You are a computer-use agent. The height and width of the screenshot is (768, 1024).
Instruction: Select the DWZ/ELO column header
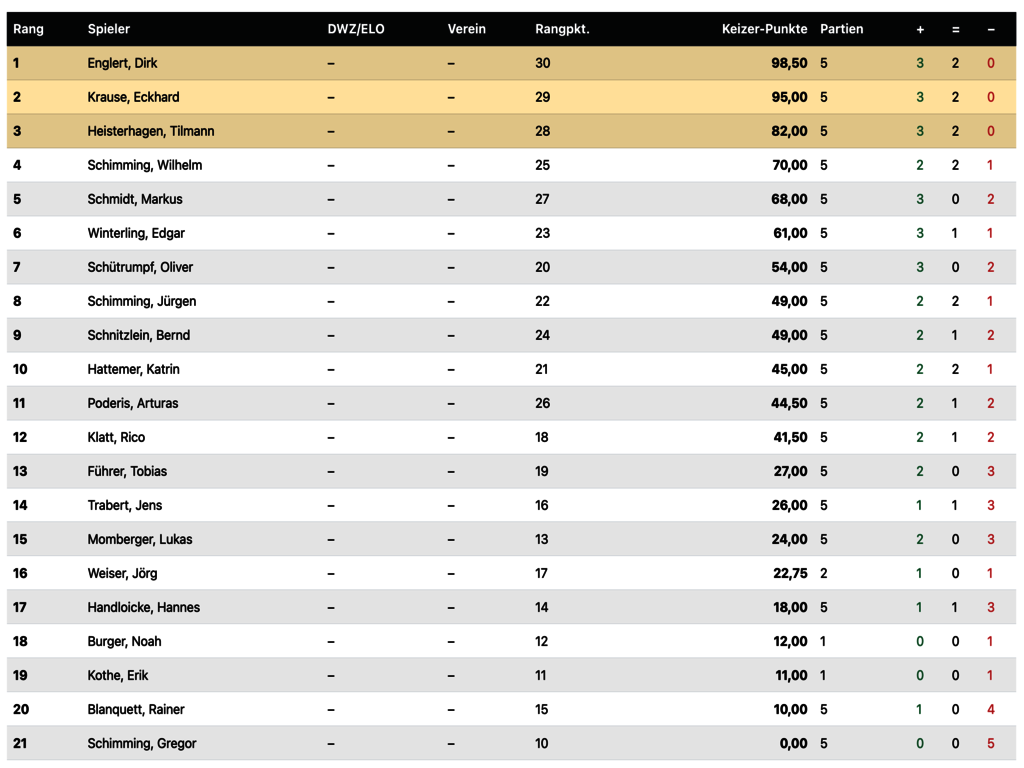[x=356, y=29]
